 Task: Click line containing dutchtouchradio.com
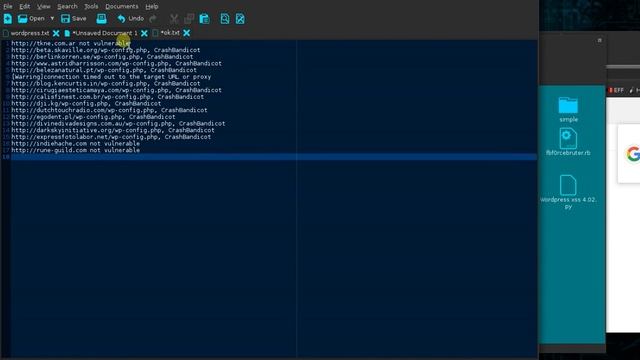[x=109, y=110]
